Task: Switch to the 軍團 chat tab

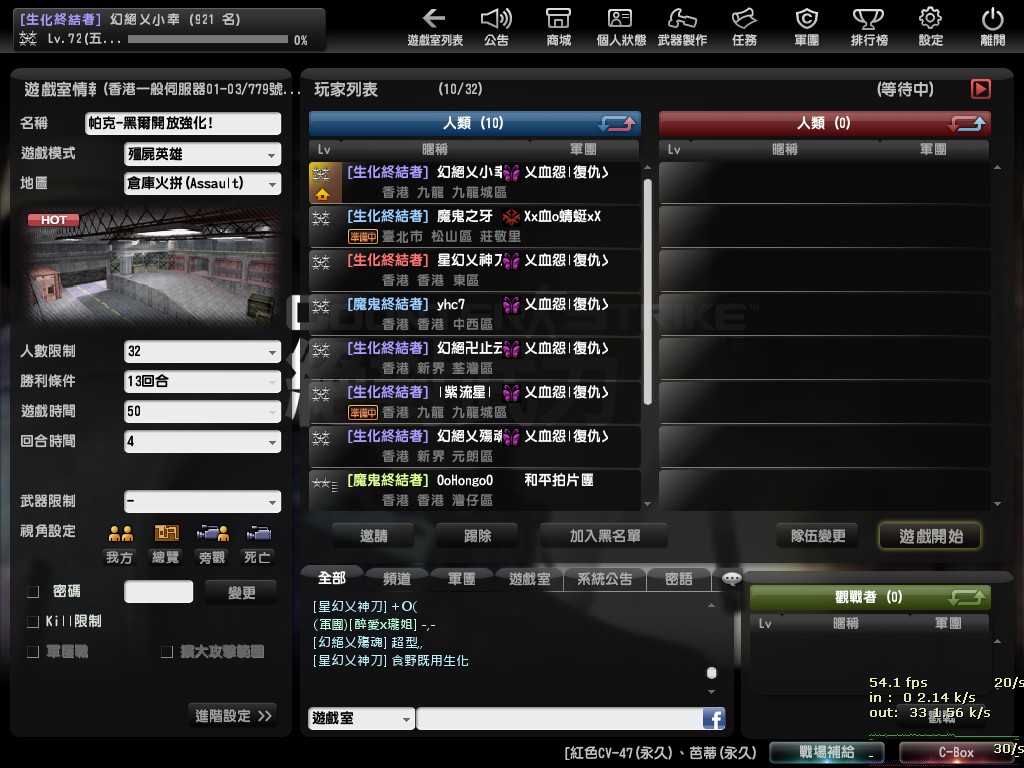Action: (461, 579)
